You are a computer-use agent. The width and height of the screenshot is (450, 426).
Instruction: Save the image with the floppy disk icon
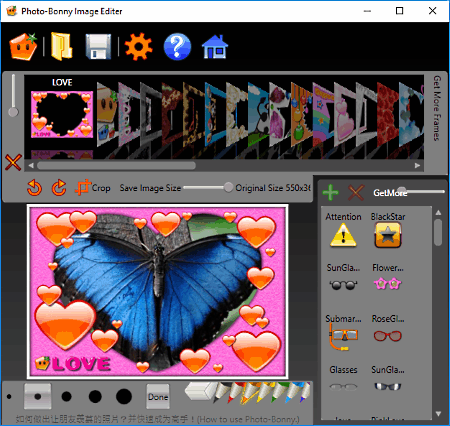(98, 47)
